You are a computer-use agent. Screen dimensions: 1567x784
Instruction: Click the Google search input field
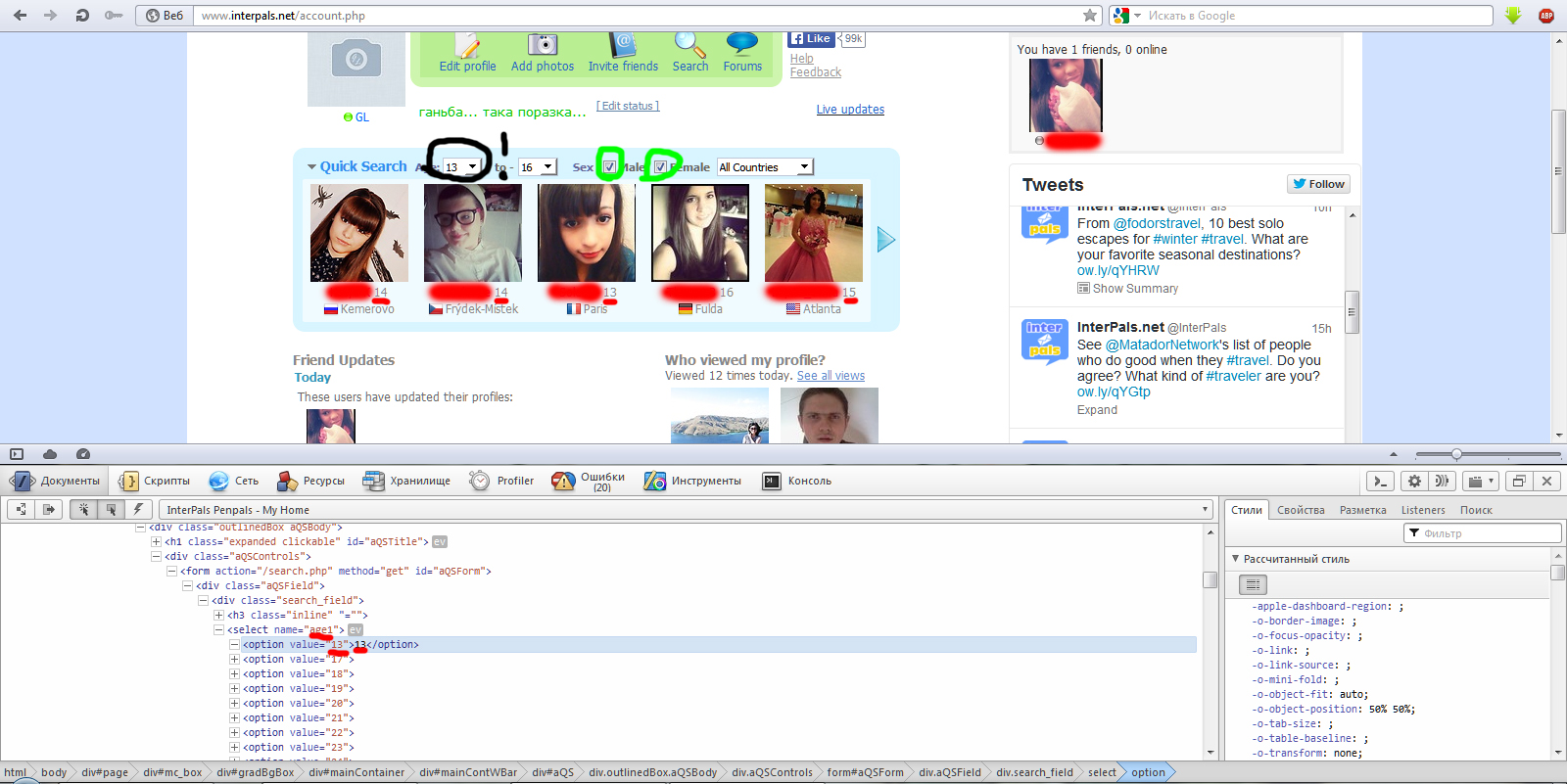point(1317,16)
